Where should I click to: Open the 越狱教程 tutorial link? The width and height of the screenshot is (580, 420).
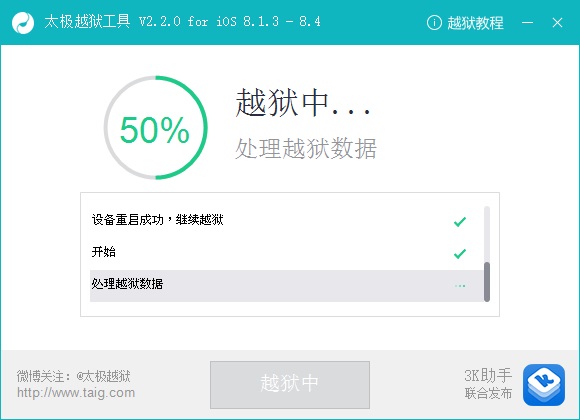[x=475, y=23]
